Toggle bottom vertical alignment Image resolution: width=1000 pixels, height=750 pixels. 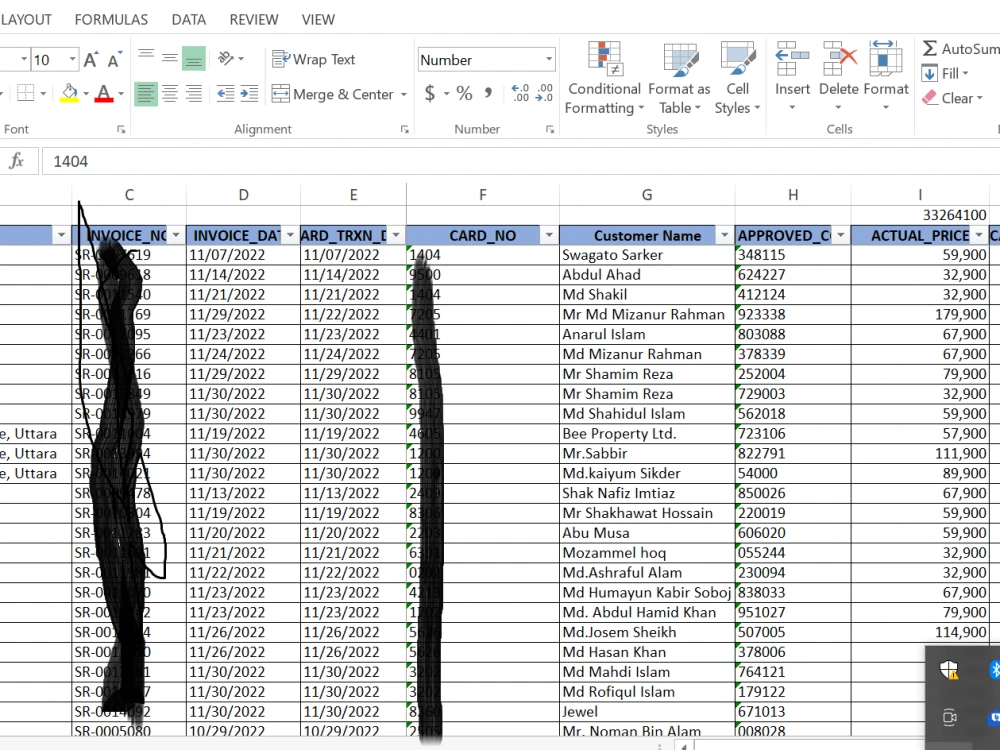pyautogui.click(x=194, y=58)
